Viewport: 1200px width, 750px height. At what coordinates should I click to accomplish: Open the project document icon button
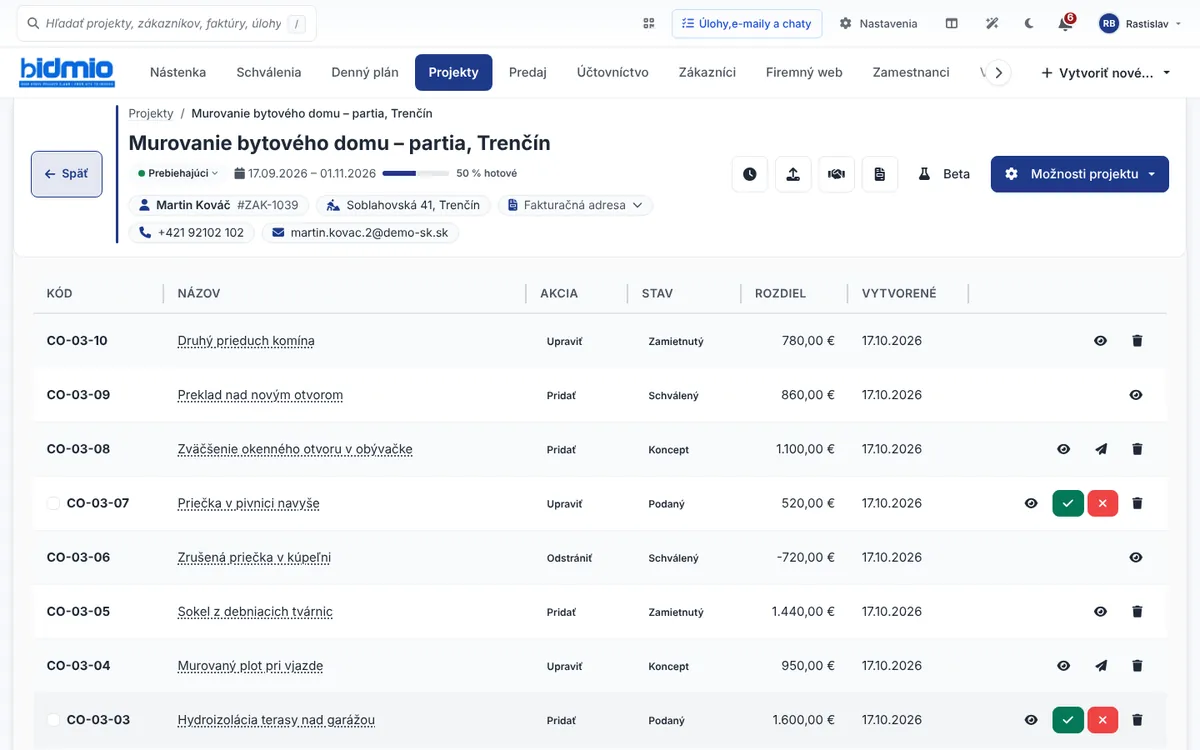tap(879, 174)
